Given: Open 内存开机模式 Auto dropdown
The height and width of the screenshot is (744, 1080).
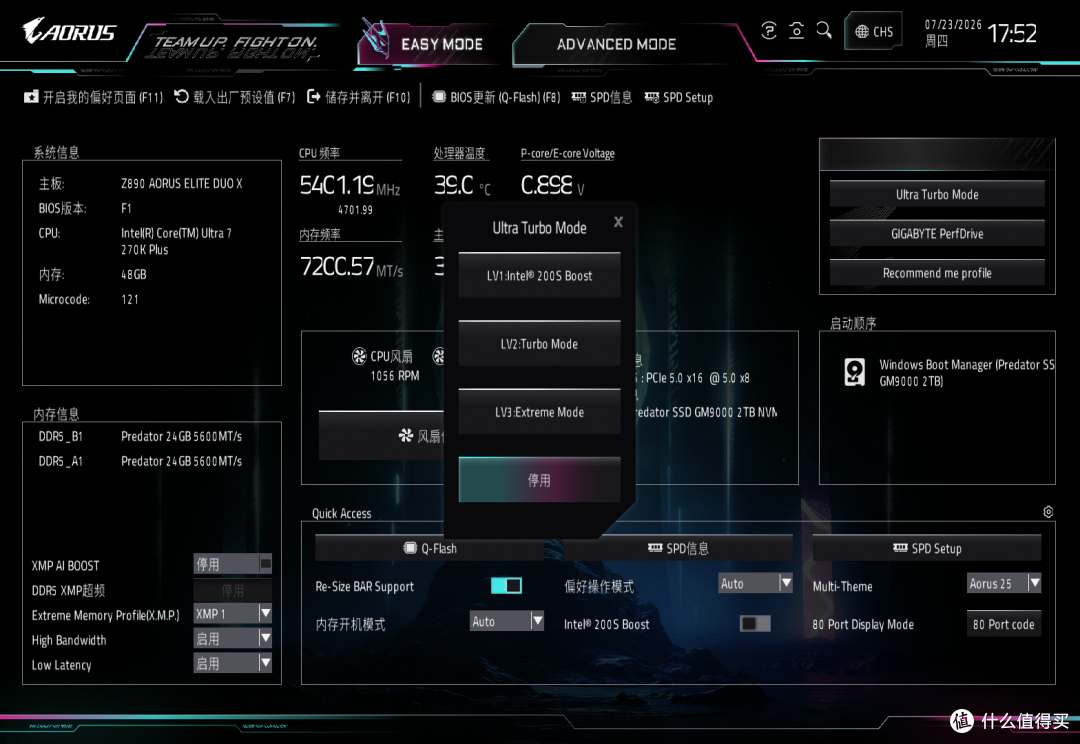Looking at the screenshot, I should pos(507,621).
